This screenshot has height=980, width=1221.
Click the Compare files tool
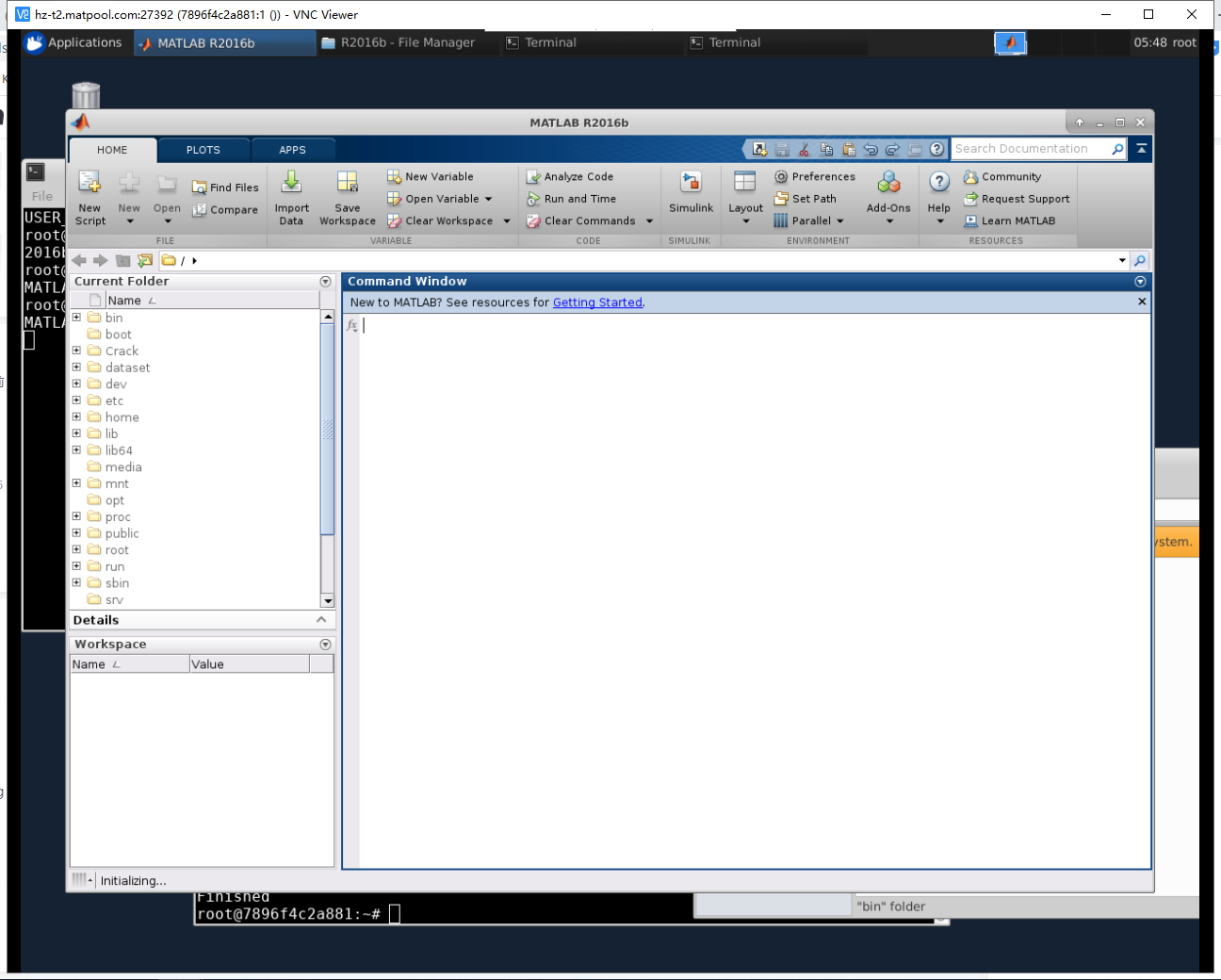225,210
